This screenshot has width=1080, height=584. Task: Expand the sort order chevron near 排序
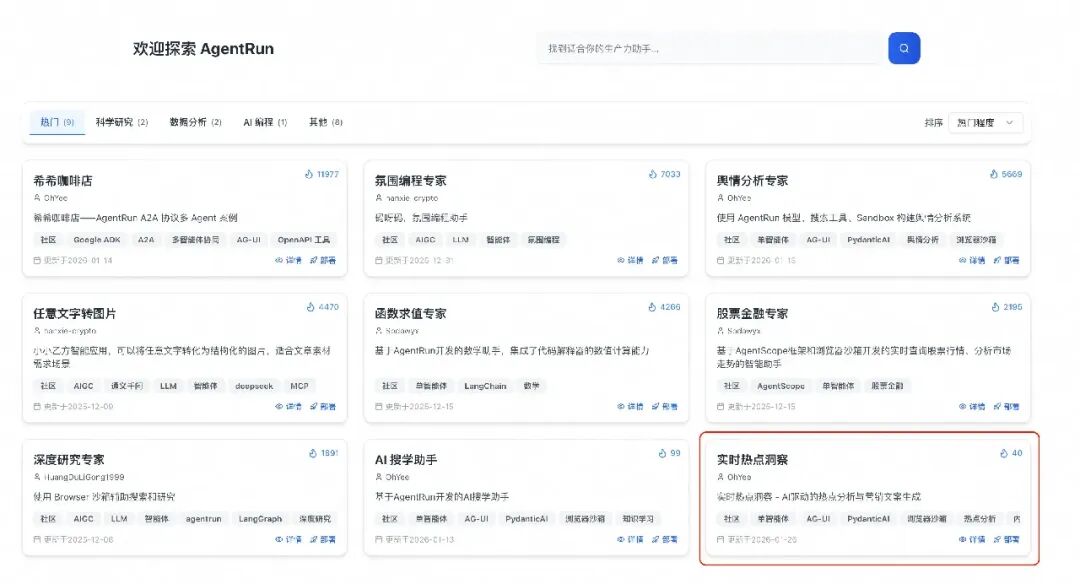tap(1008, 122)
